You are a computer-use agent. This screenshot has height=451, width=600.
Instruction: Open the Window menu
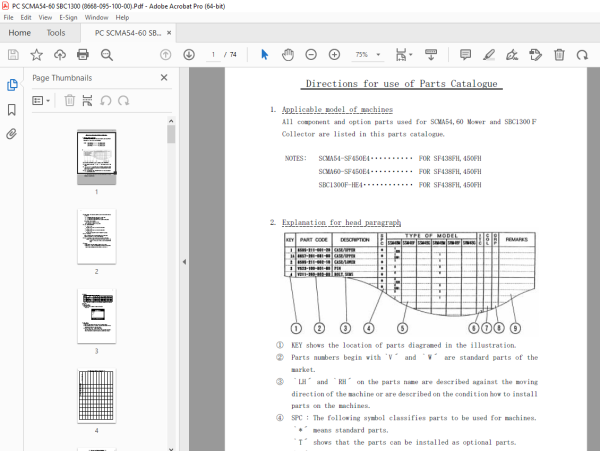point(96,18)
